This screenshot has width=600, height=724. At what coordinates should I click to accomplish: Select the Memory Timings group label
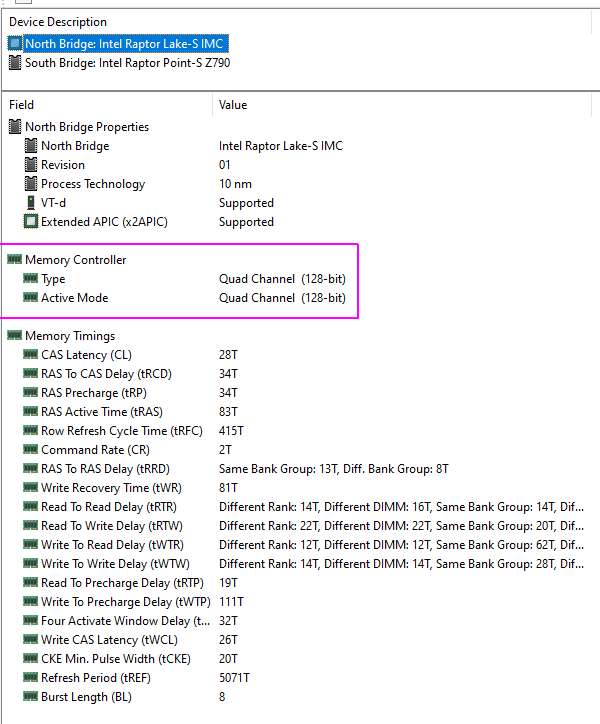point(70,336)
